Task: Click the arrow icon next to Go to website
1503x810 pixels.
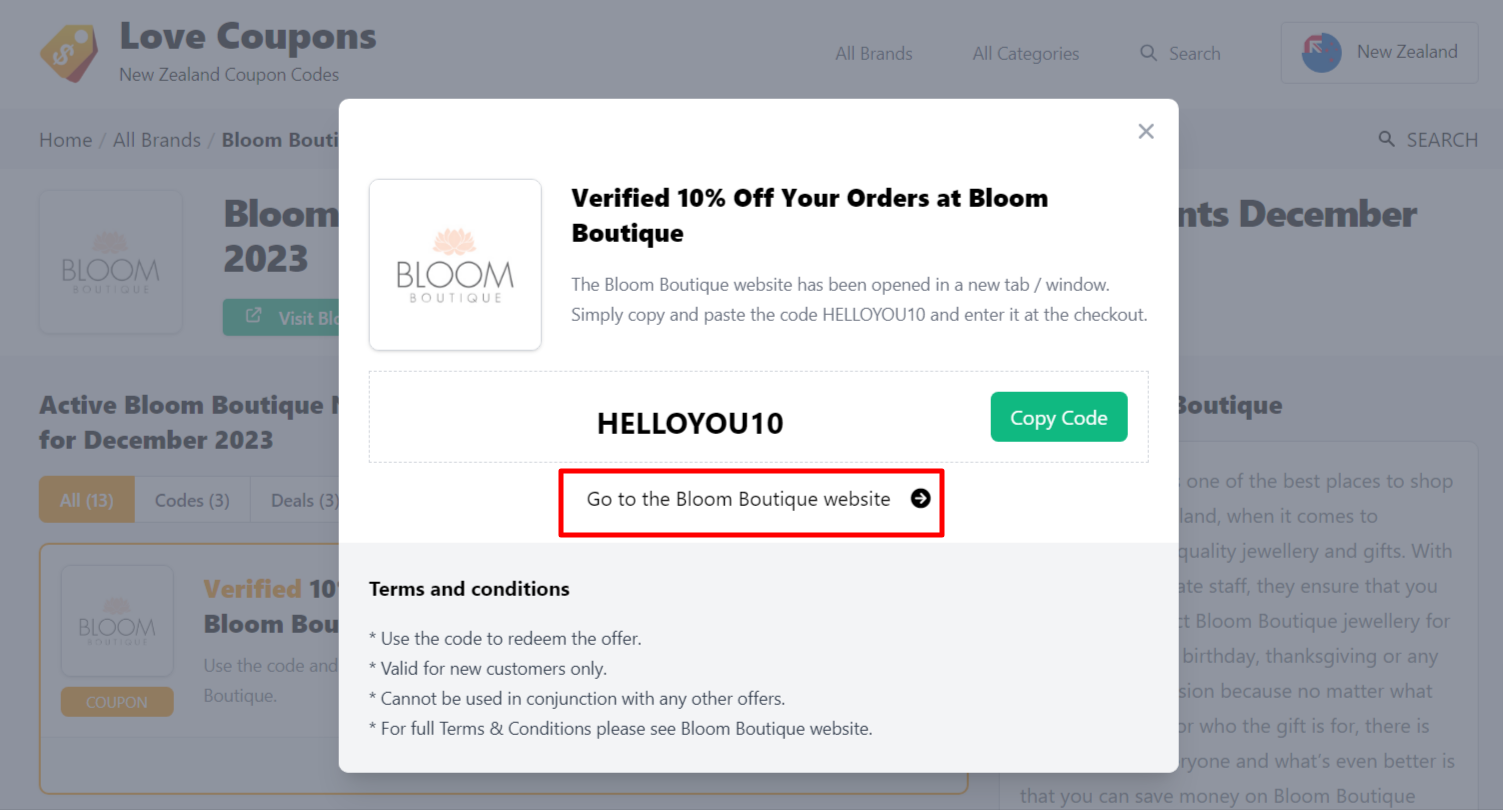Action: pyautogui.click(x=920, y=498)
